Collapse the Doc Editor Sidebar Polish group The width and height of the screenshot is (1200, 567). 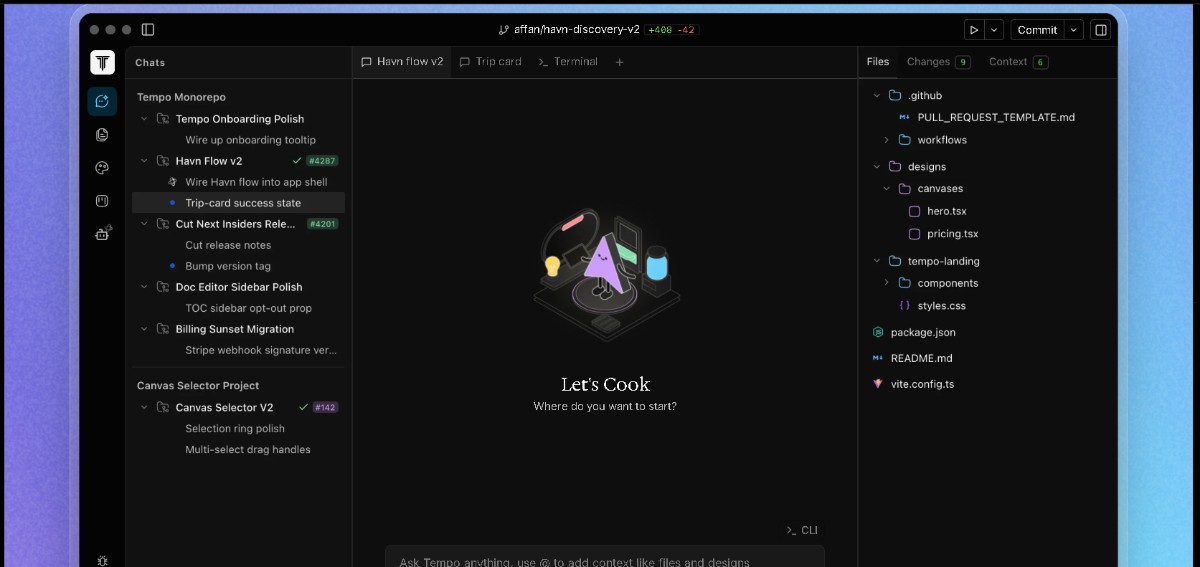point(144,287)
